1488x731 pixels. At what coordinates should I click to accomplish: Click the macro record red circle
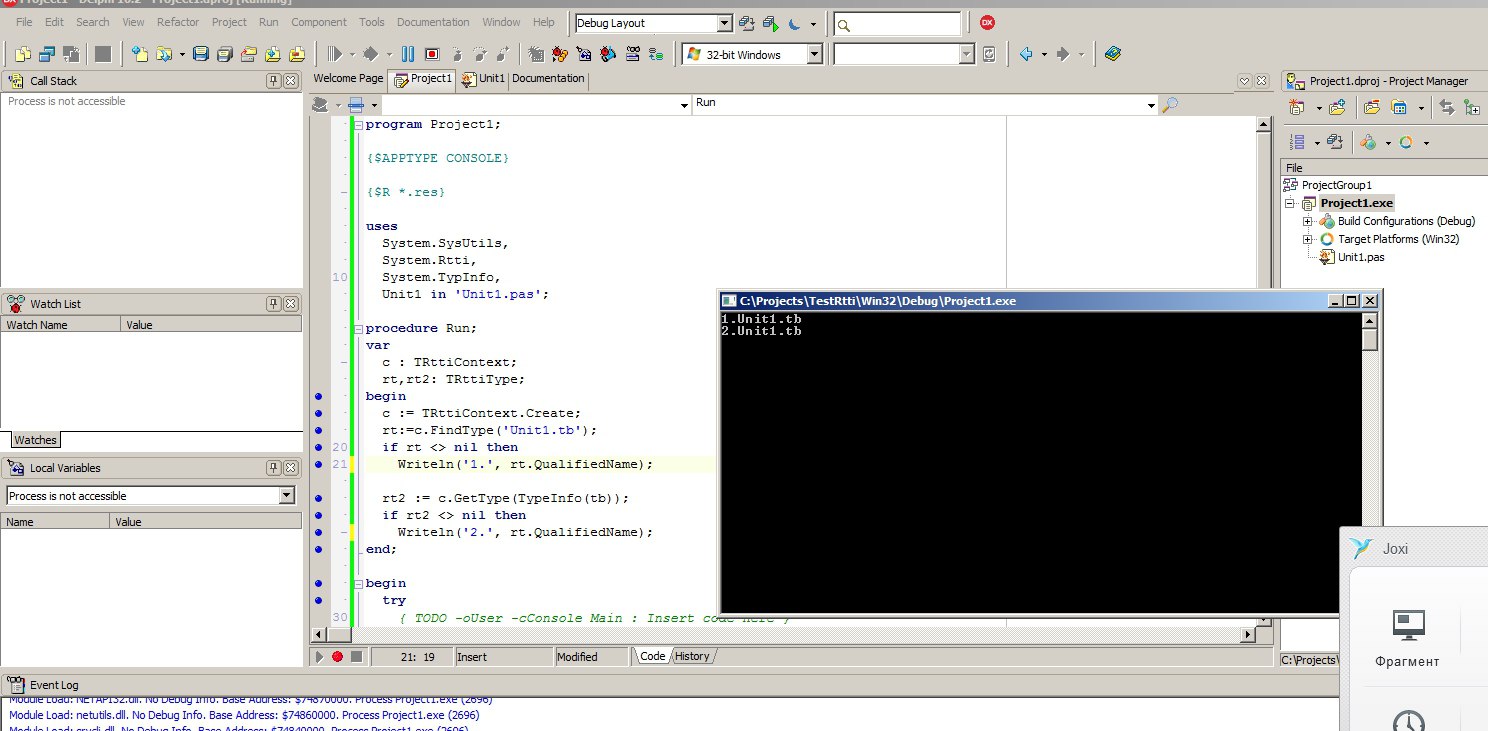[337, 657]
